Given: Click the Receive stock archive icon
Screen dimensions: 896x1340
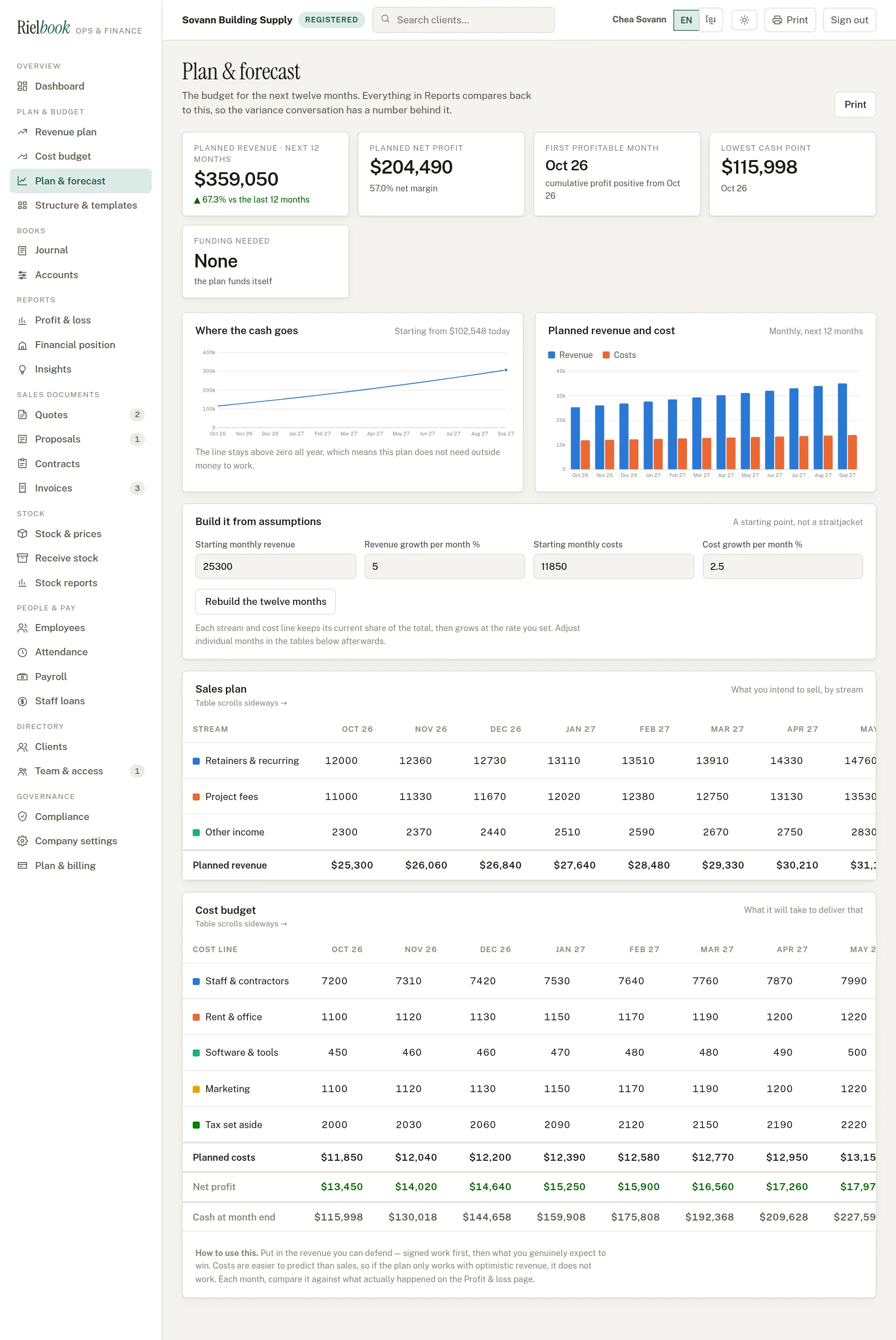Looking at the screenshot, I should [22, 558].
